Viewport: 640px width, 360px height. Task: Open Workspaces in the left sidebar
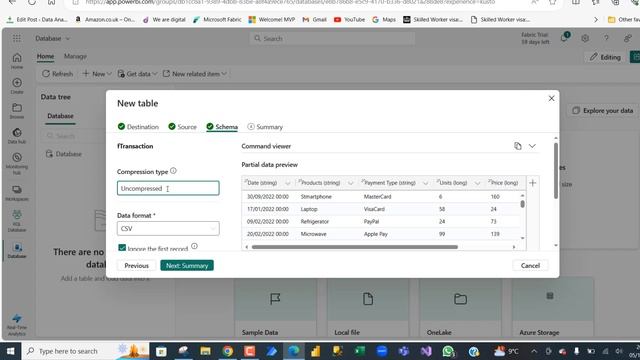coord(17,193)
